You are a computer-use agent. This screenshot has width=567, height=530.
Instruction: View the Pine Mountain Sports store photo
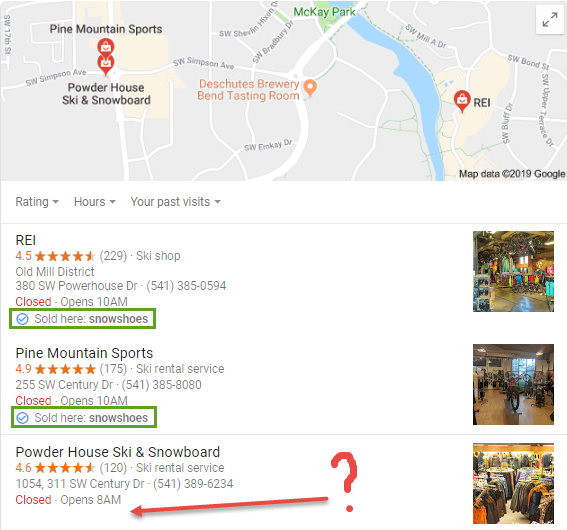pos(513,385)
